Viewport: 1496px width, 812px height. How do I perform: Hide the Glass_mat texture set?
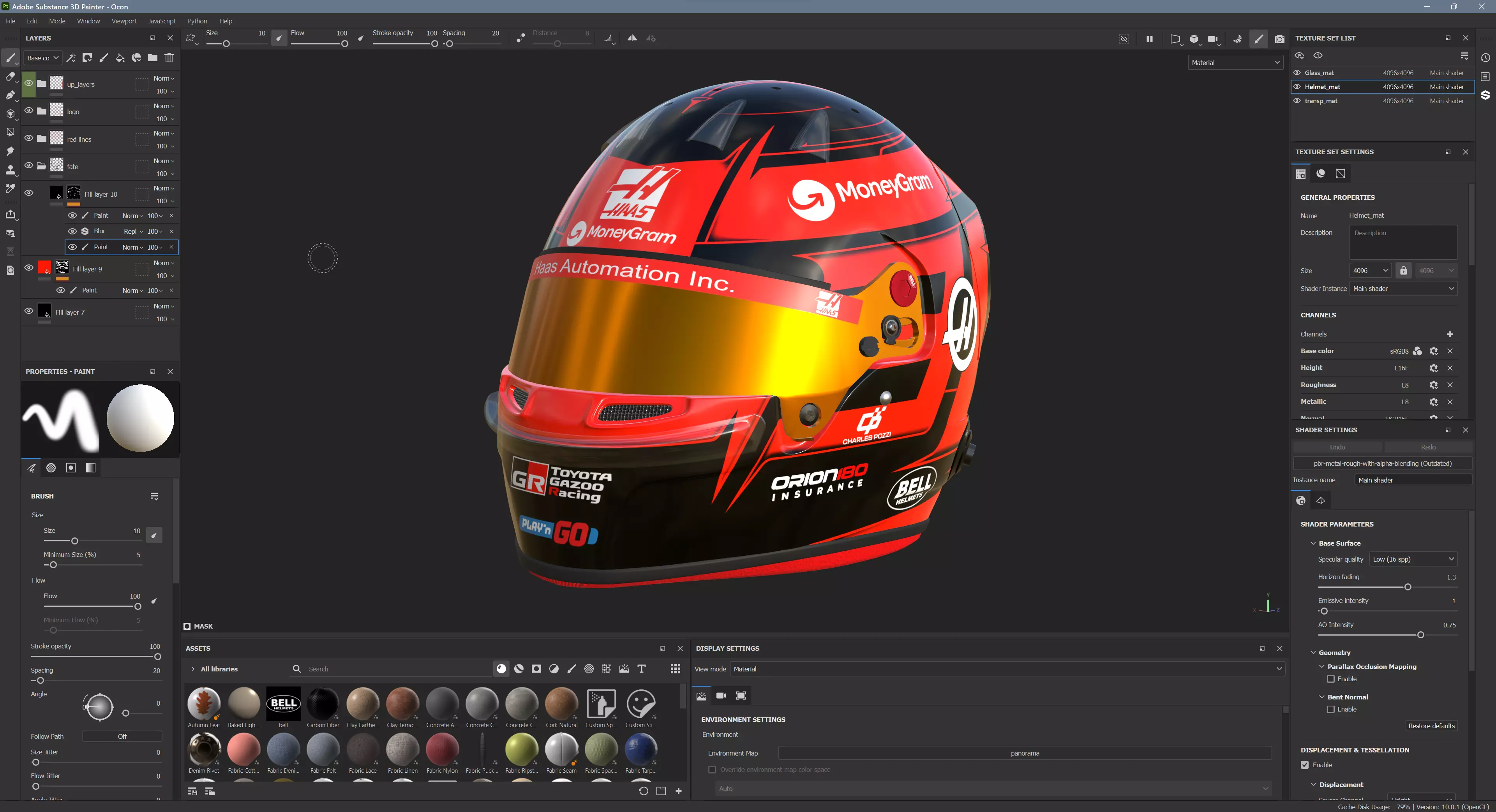(1297, 72)
